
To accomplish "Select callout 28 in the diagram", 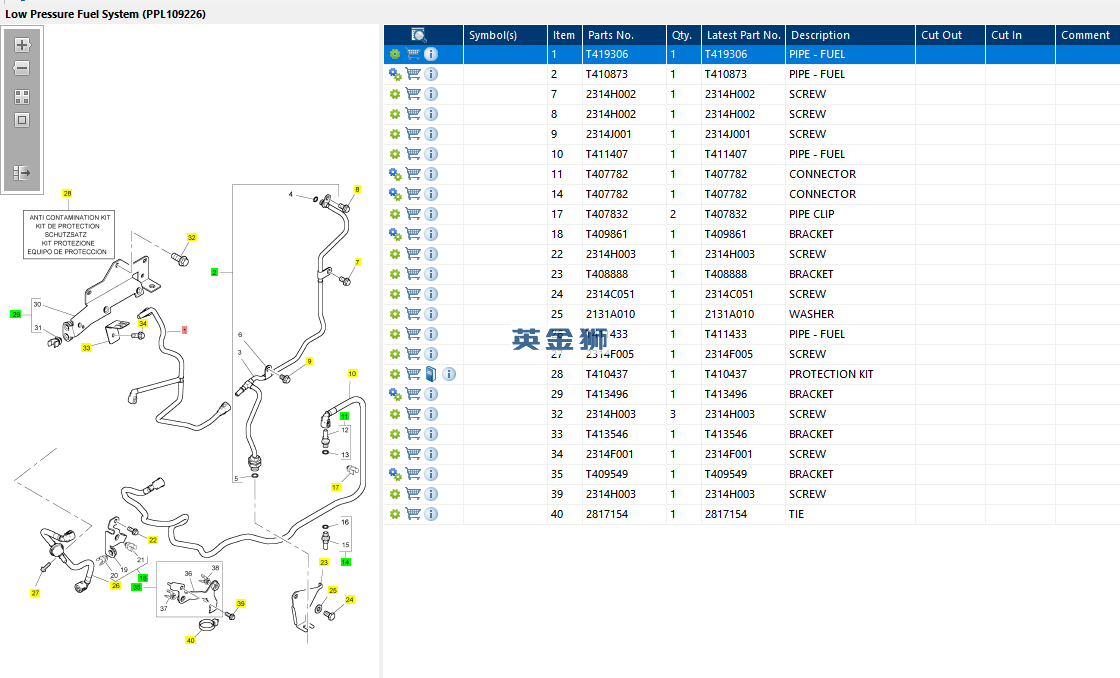I will pos(67,194).
